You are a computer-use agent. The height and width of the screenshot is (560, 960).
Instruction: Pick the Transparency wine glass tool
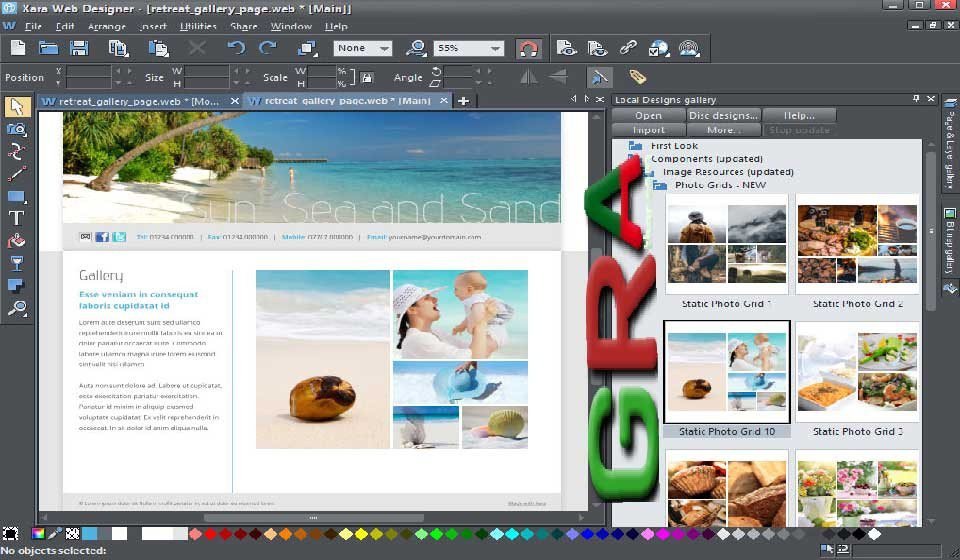click(x=16, y=263)
